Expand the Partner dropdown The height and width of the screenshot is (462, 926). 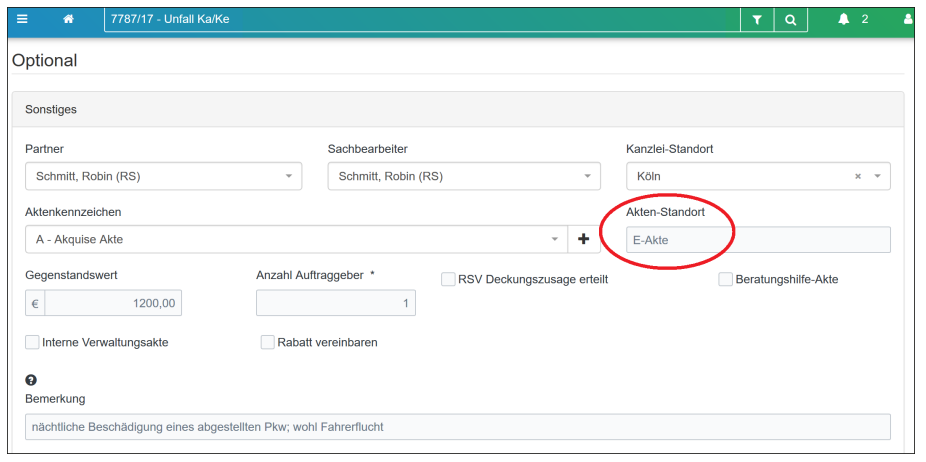289,177
